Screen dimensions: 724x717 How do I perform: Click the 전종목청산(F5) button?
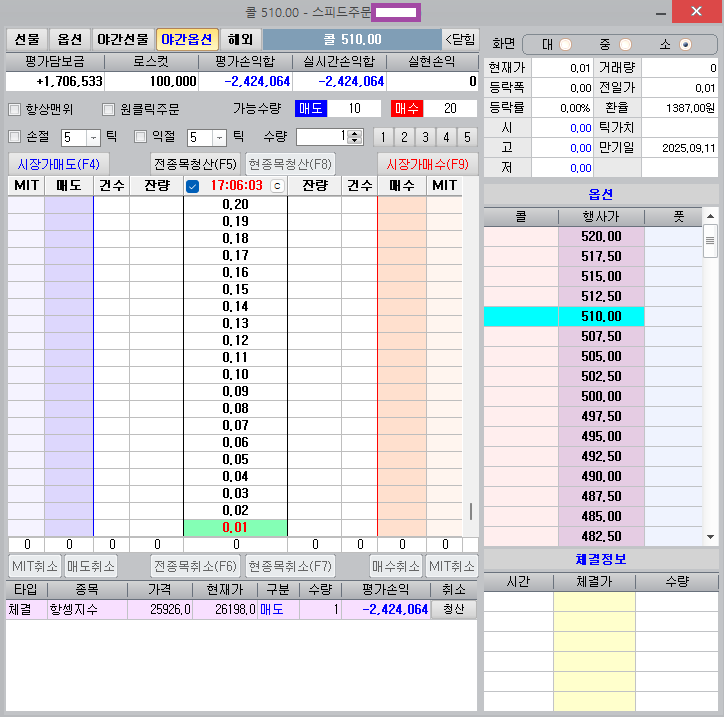click(195, 164)
